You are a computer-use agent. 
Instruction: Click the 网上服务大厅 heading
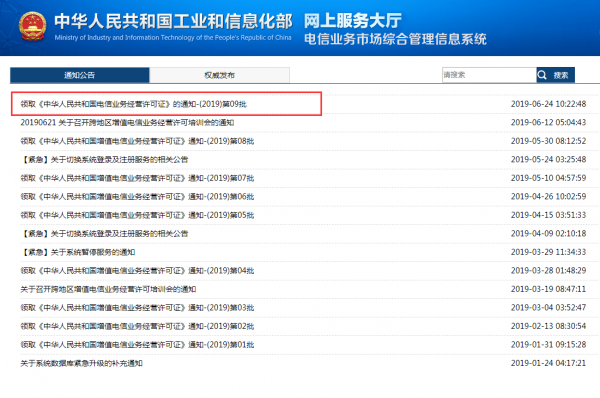(353, 21)
